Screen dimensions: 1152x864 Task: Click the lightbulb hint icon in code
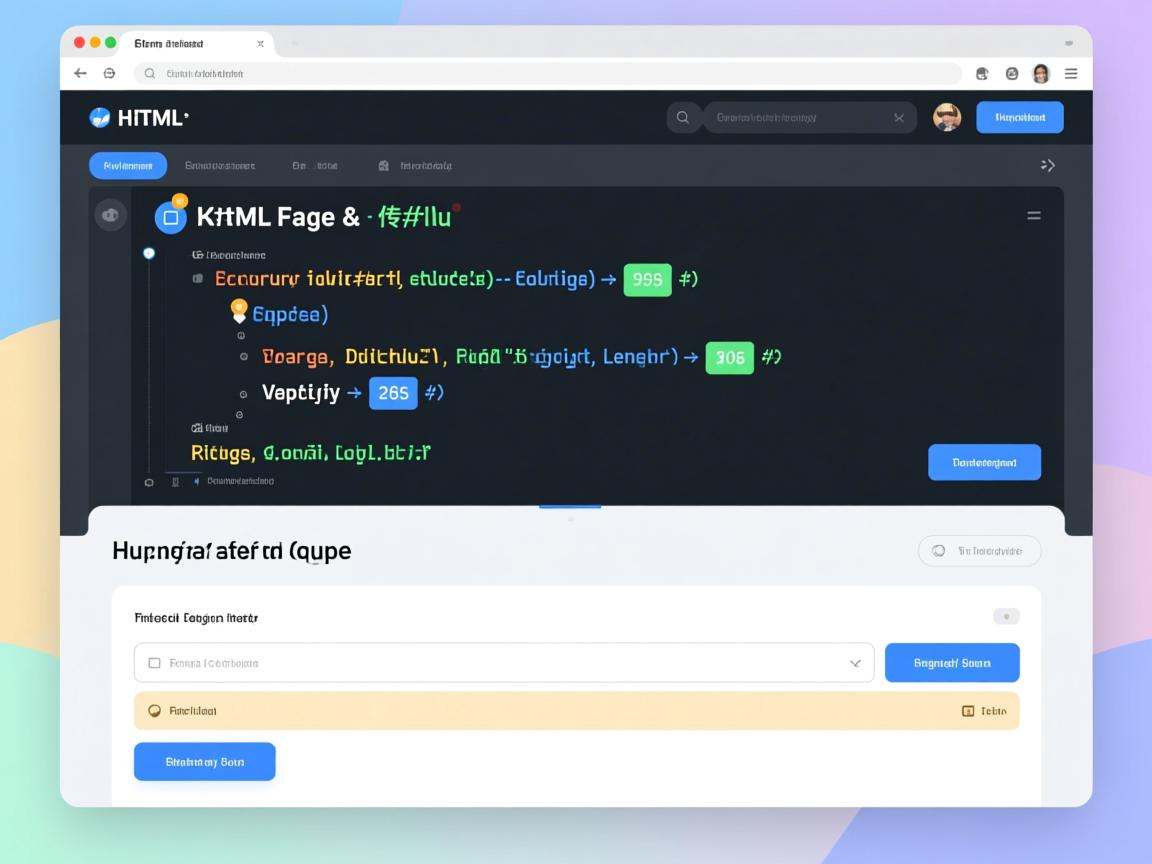[x=239, y=311]
